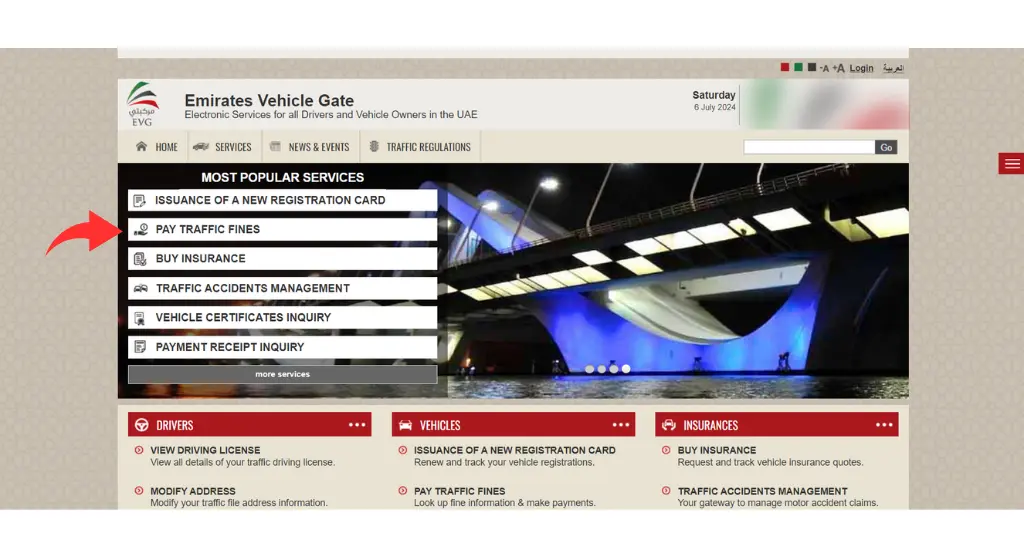Select the dark grey color theme swatch
1024x558 pixels.
coord(812,67)
